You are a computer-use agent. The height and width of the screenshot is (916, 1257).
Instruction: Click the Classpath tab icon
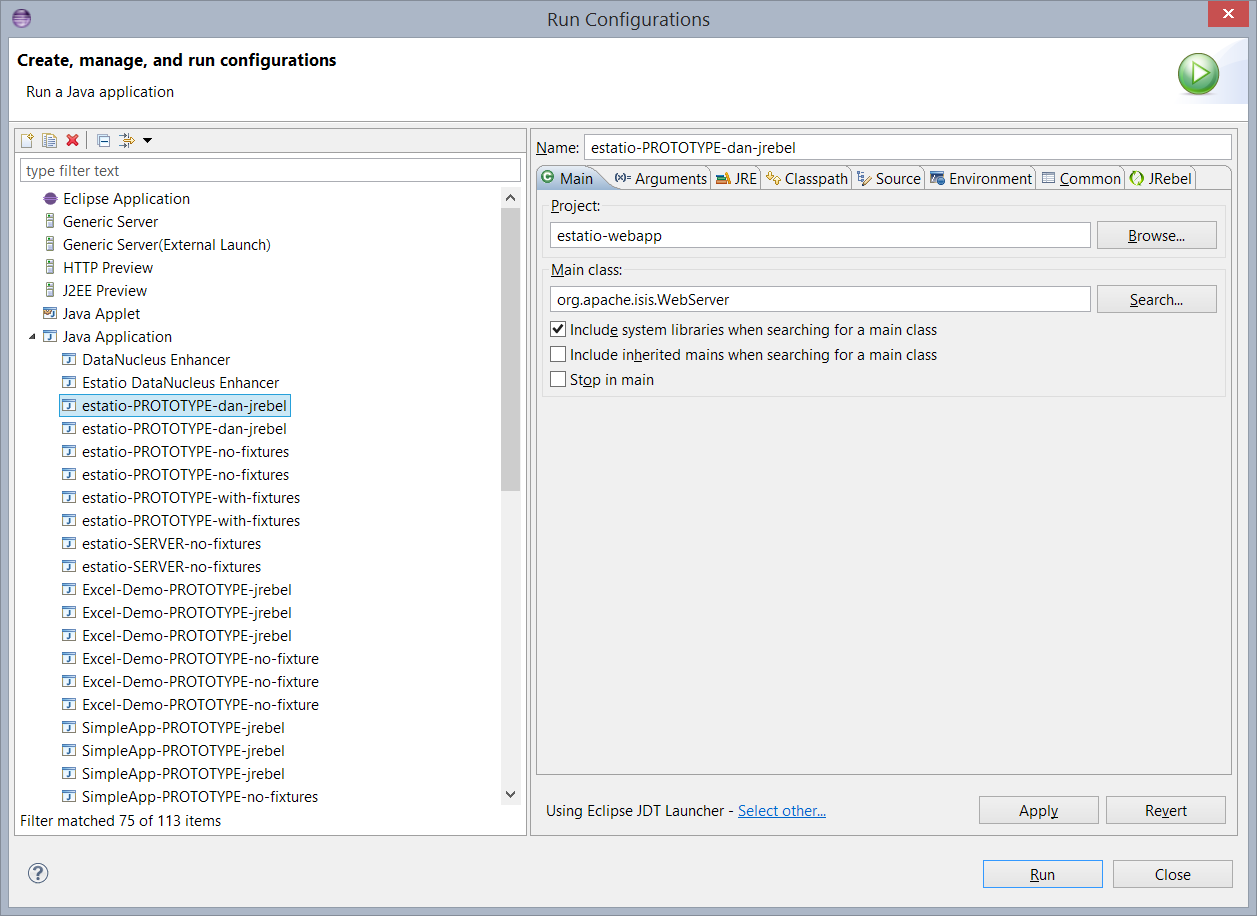click(x=773, y=179)
